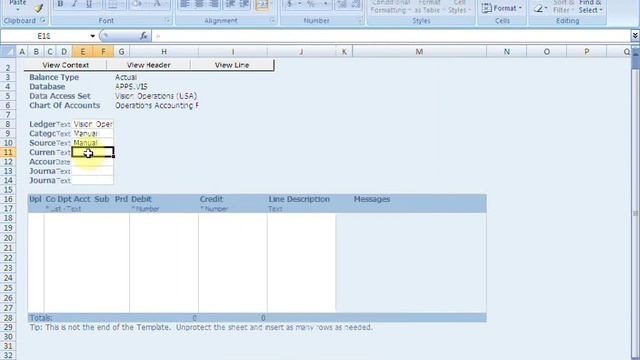The image size is (640, 360).
Task: Select the Journal cell on row 13
Action: pyautogui.click(x=93, y=171)
